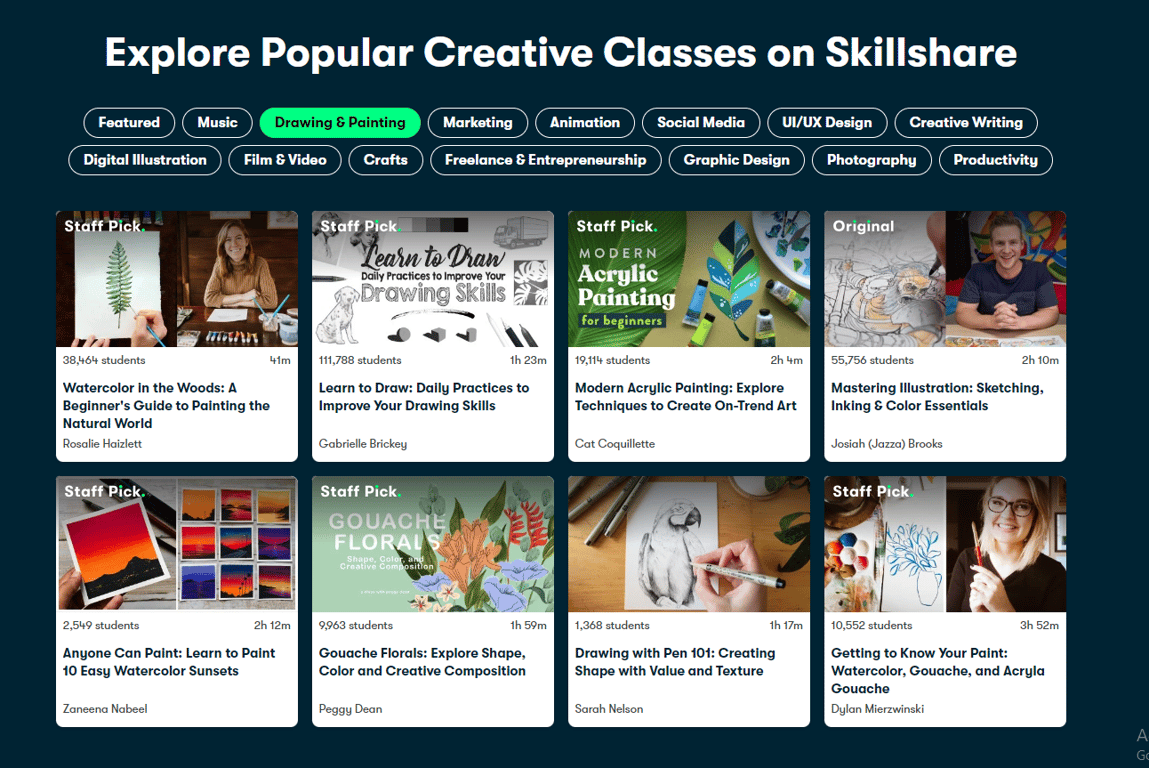Open the Film & Video category
1149x768 pixels.
click(285, 160)
